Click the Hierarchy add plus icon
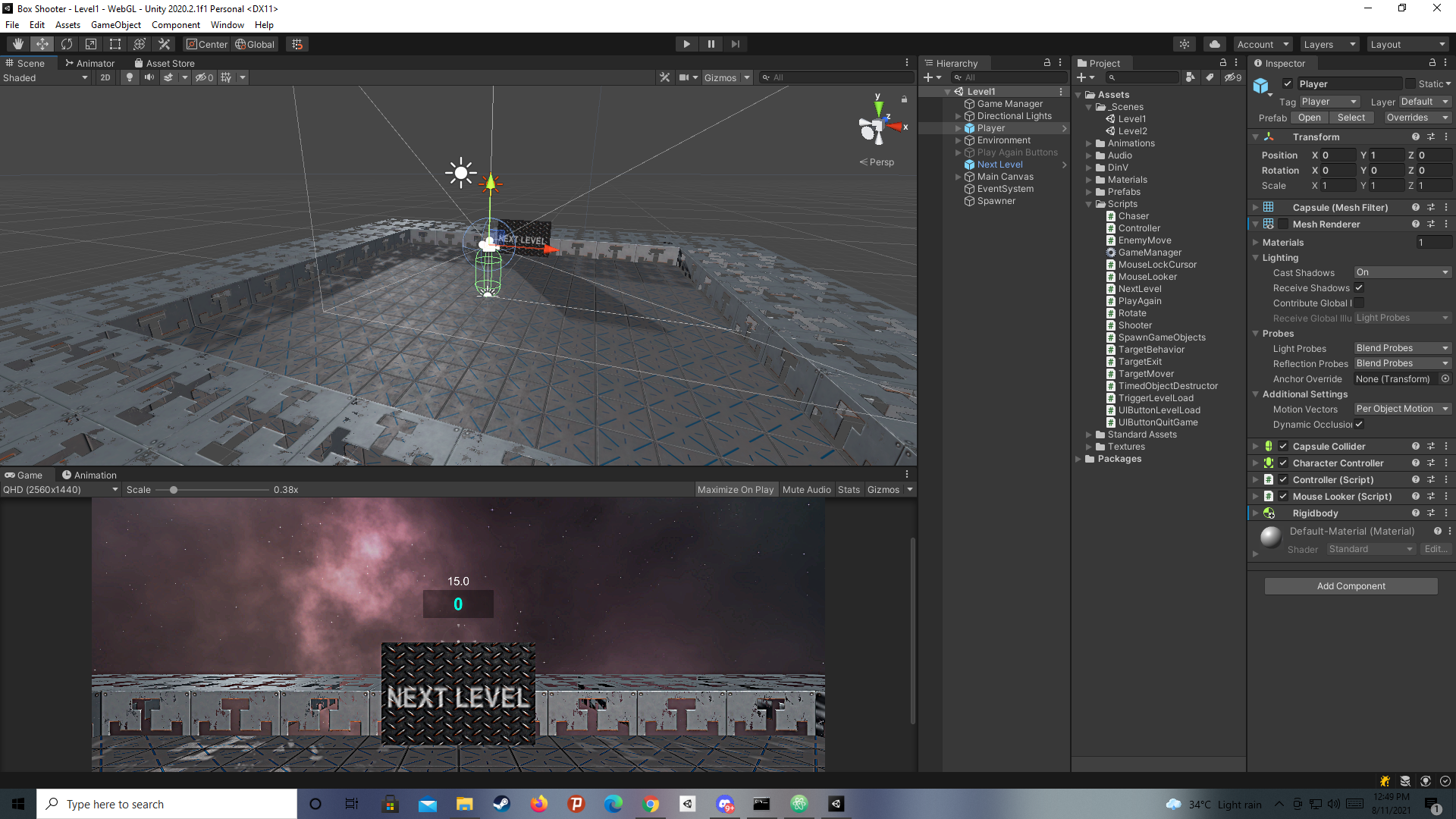This screenshot has width=1456, height=819. pyautogui.click(x=927, y=77)
